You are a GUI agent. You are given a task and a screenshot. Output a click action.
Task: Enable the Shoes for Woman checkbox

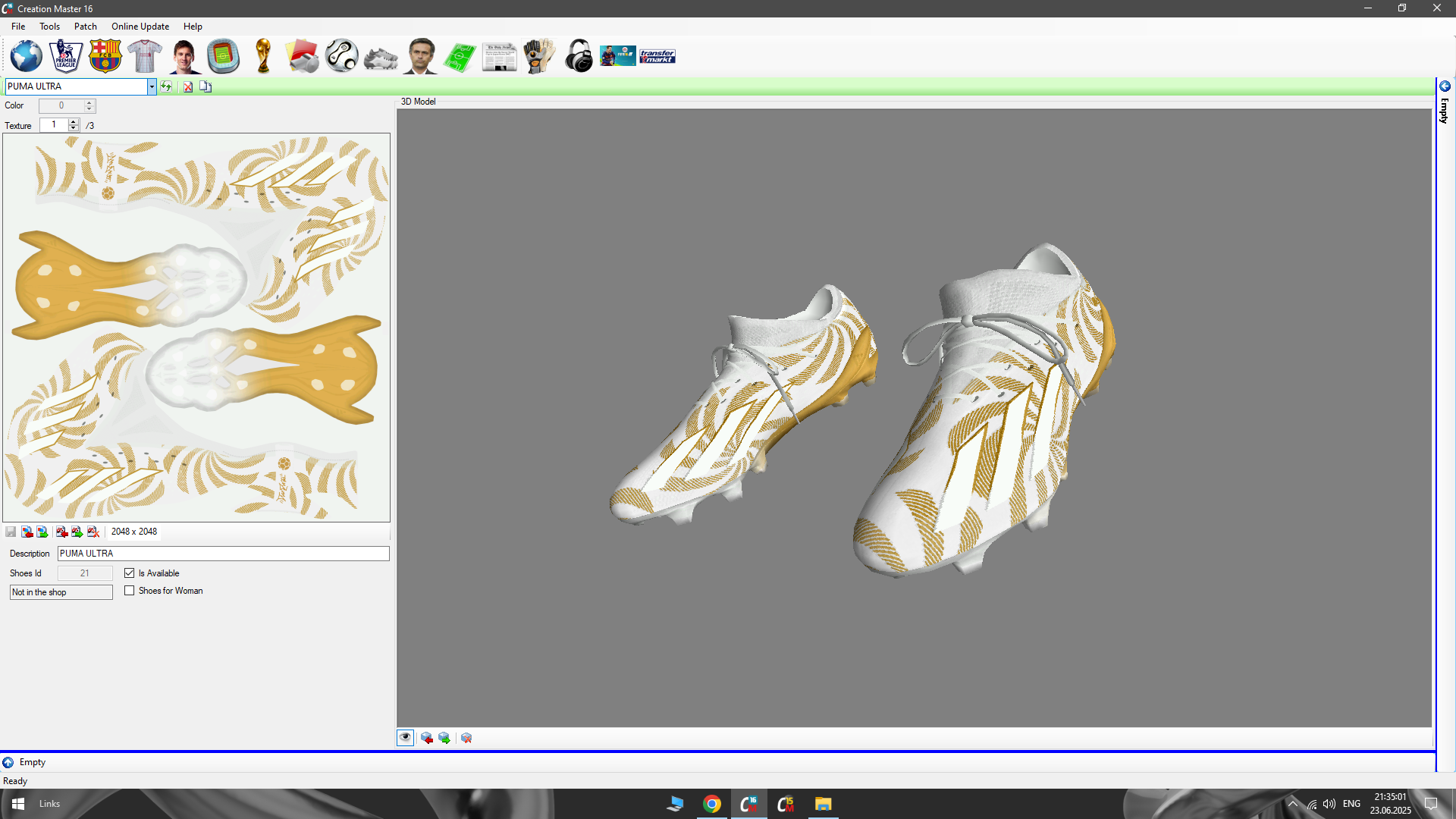[x=130, y=591]
